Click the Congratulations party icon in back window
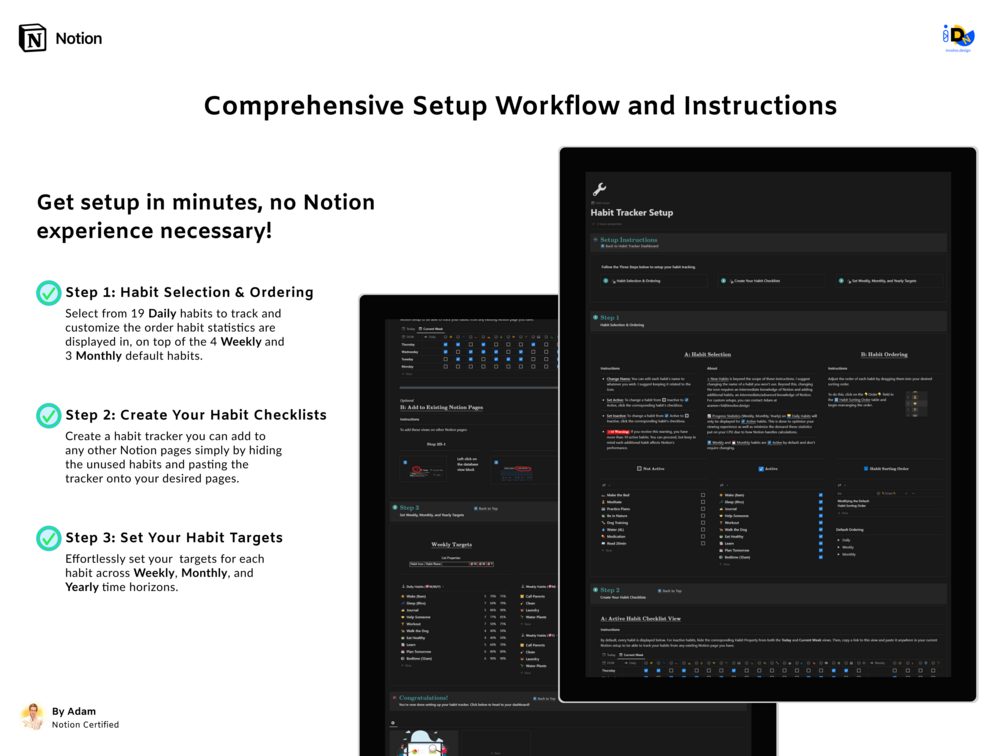Image resolution: width=1005 pixels, height=756 pixels. (x=394, y=697)
